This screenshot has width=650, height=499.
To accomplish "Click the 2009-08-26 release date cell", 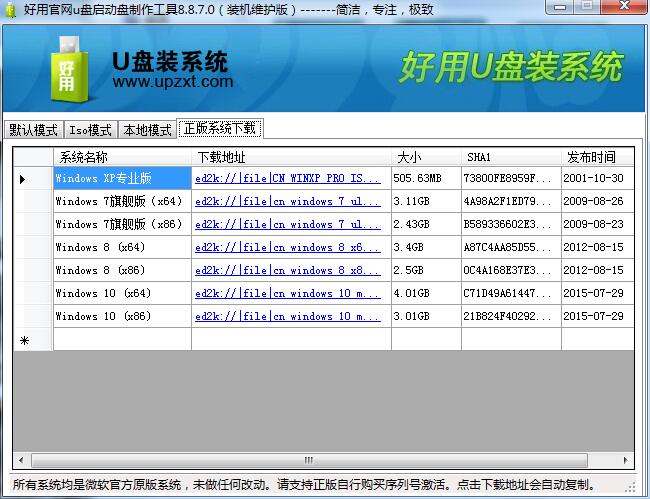I will tap(598, 201).
